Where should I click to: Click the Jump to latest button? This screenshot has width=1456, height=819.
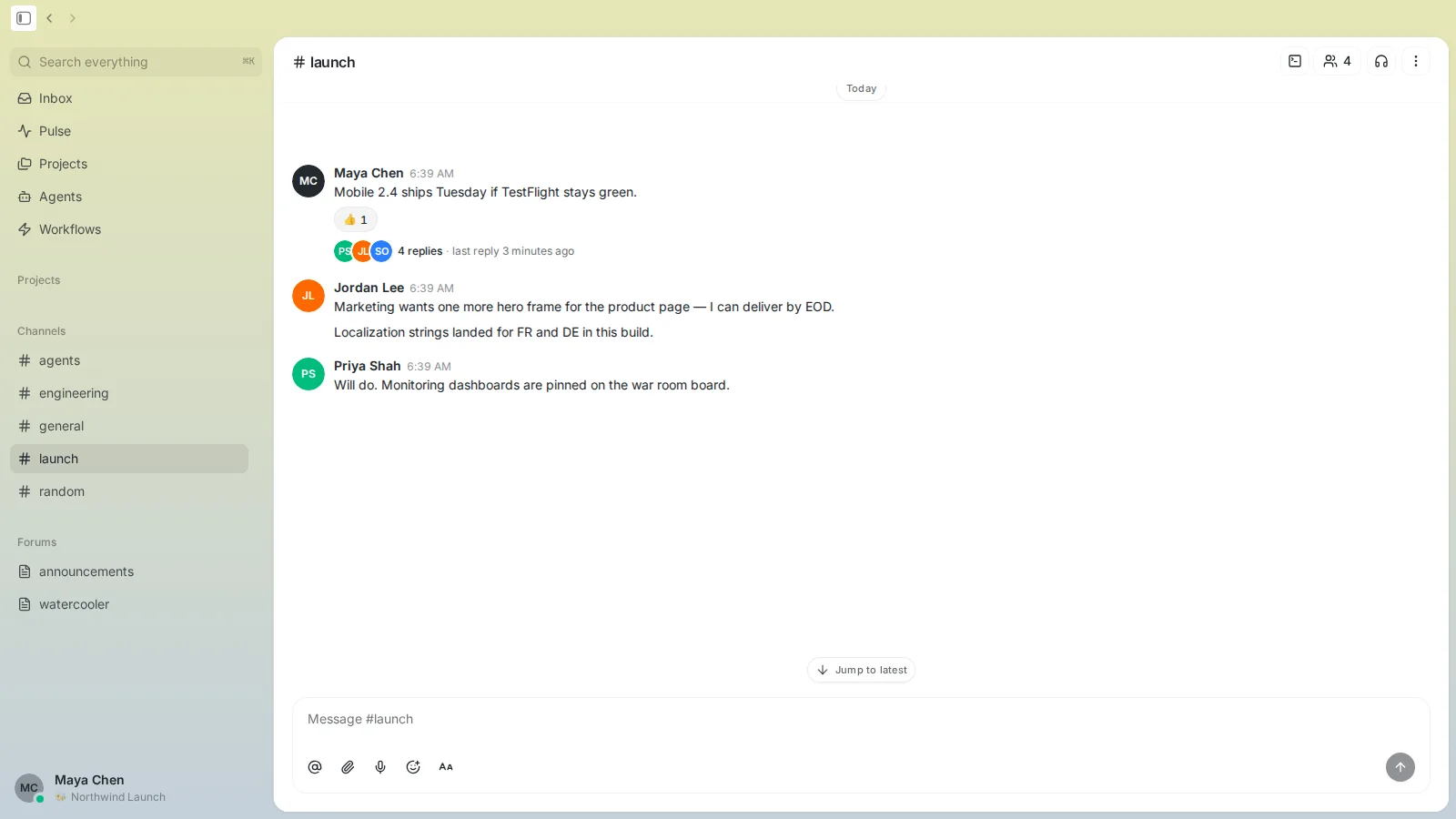861,670
